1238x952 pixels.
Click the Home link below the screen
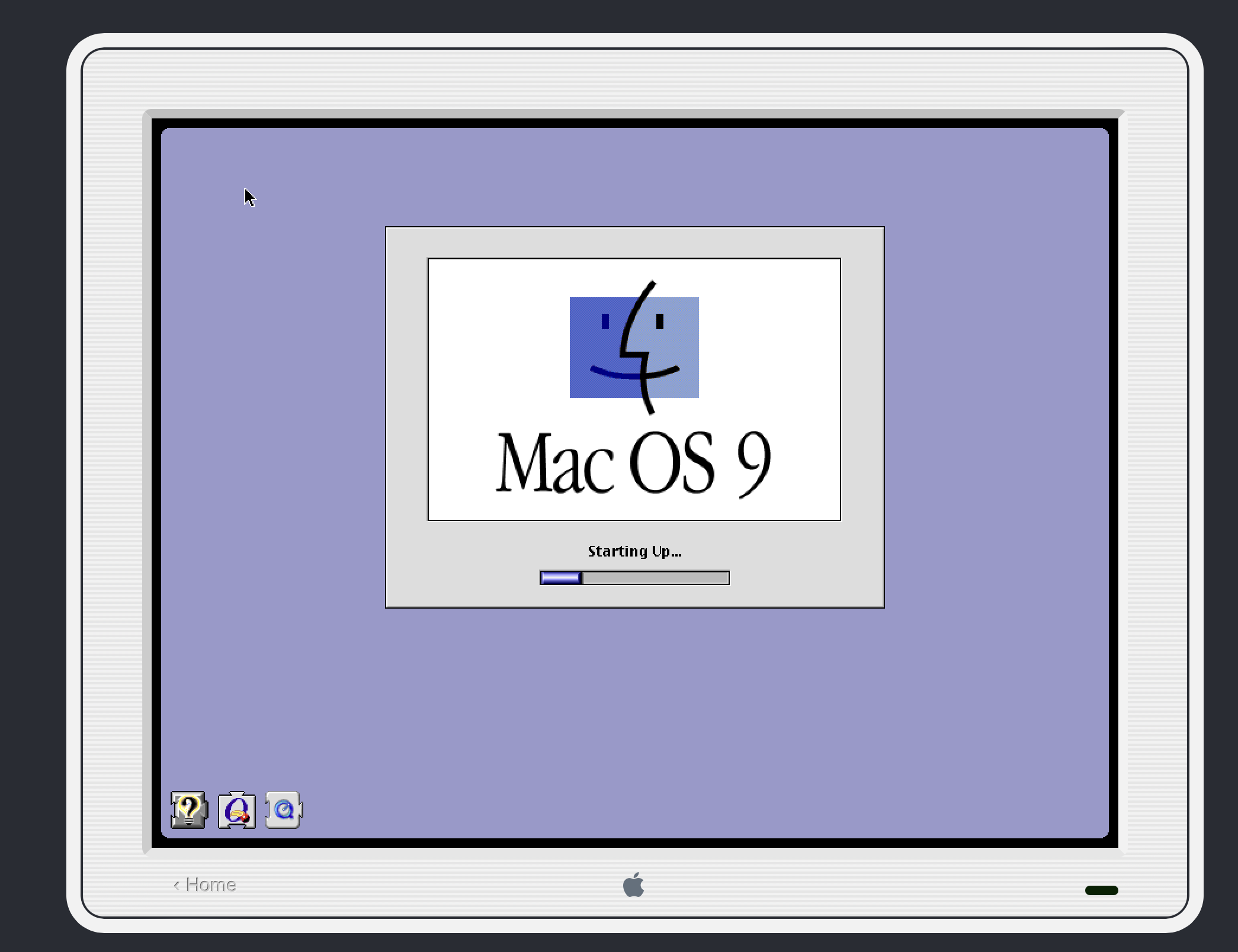[x=211, y=885]
